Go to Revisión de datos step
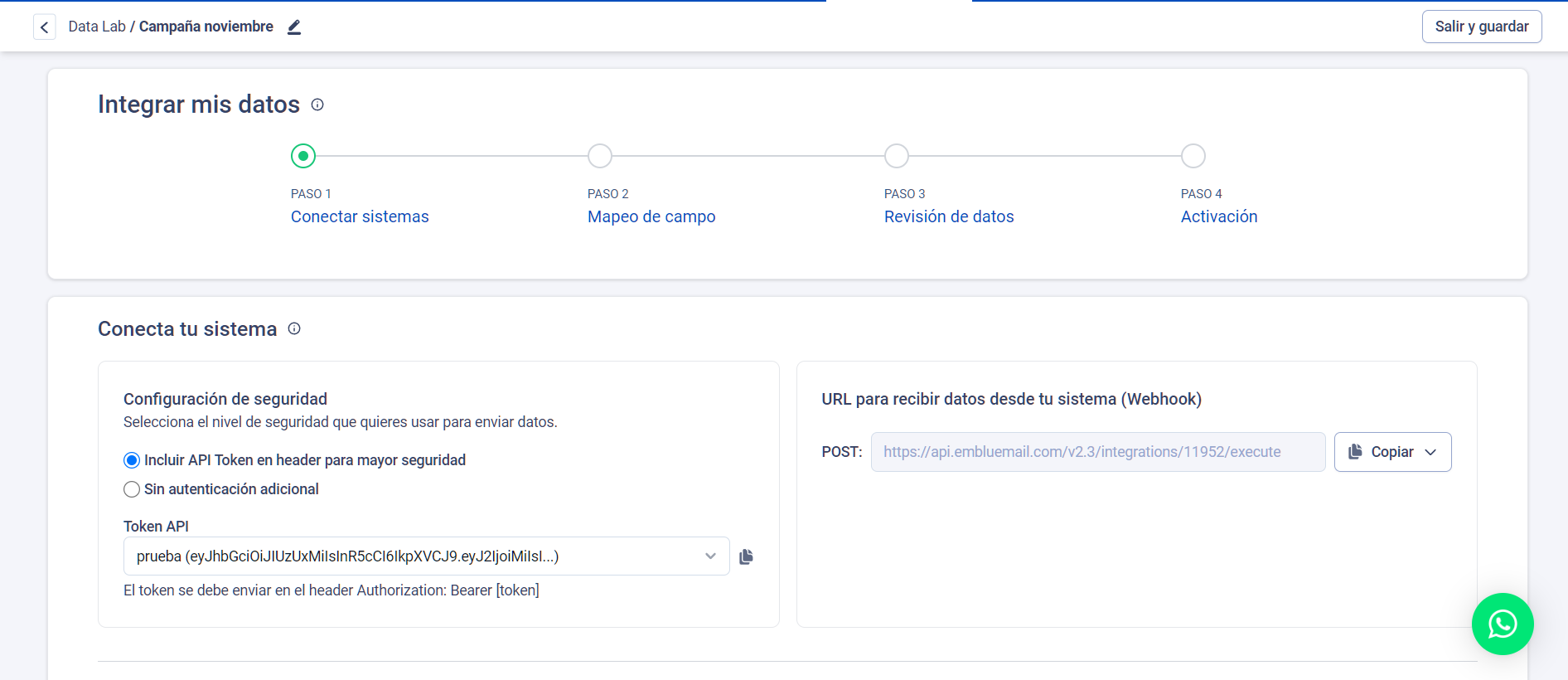 pos(948,216)
